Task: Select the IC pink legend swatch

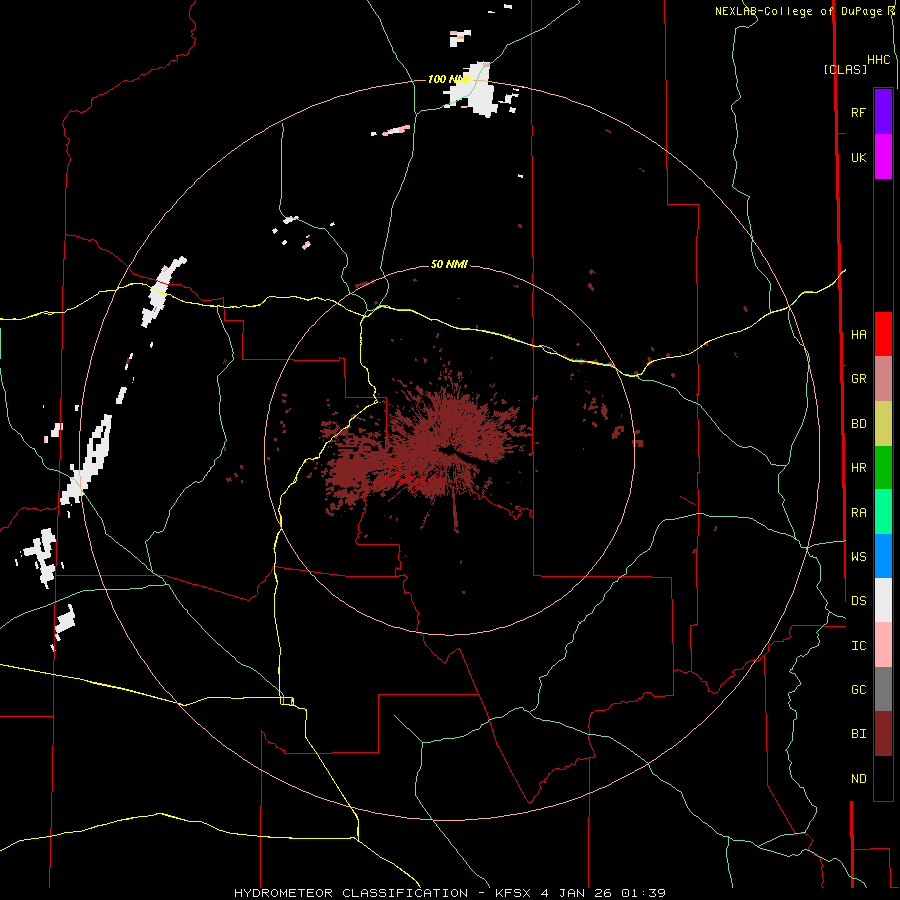Action: pyautogui.click(x=883, y=645)
